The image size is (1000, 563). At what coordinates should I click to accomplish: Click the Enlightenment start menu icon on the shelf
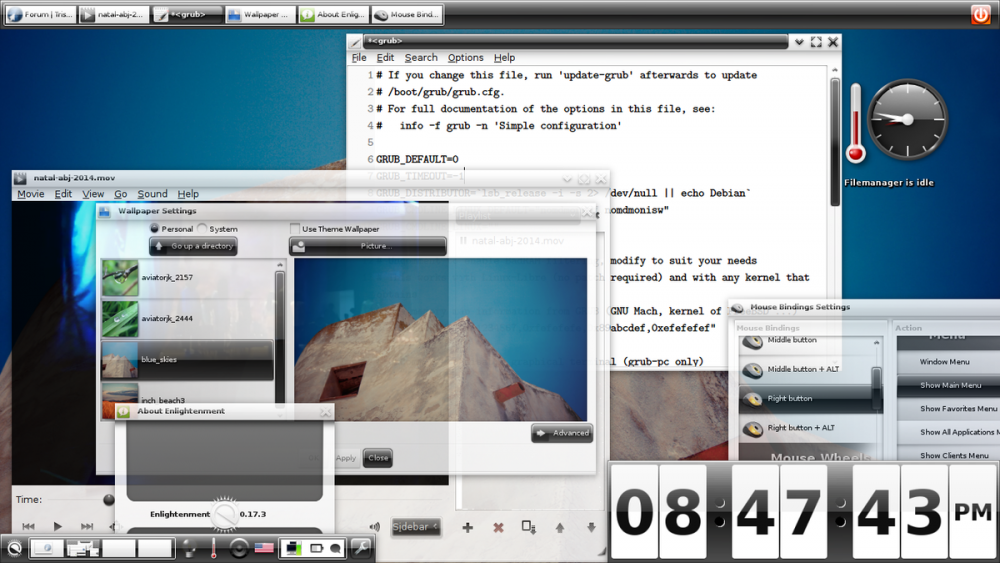tap(14, 548)
